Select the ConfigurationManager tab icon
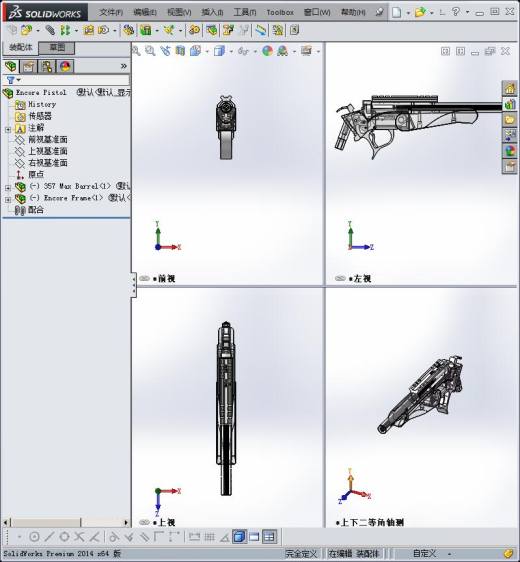This screenshot has height=562, width=520. tap(47, 66)
